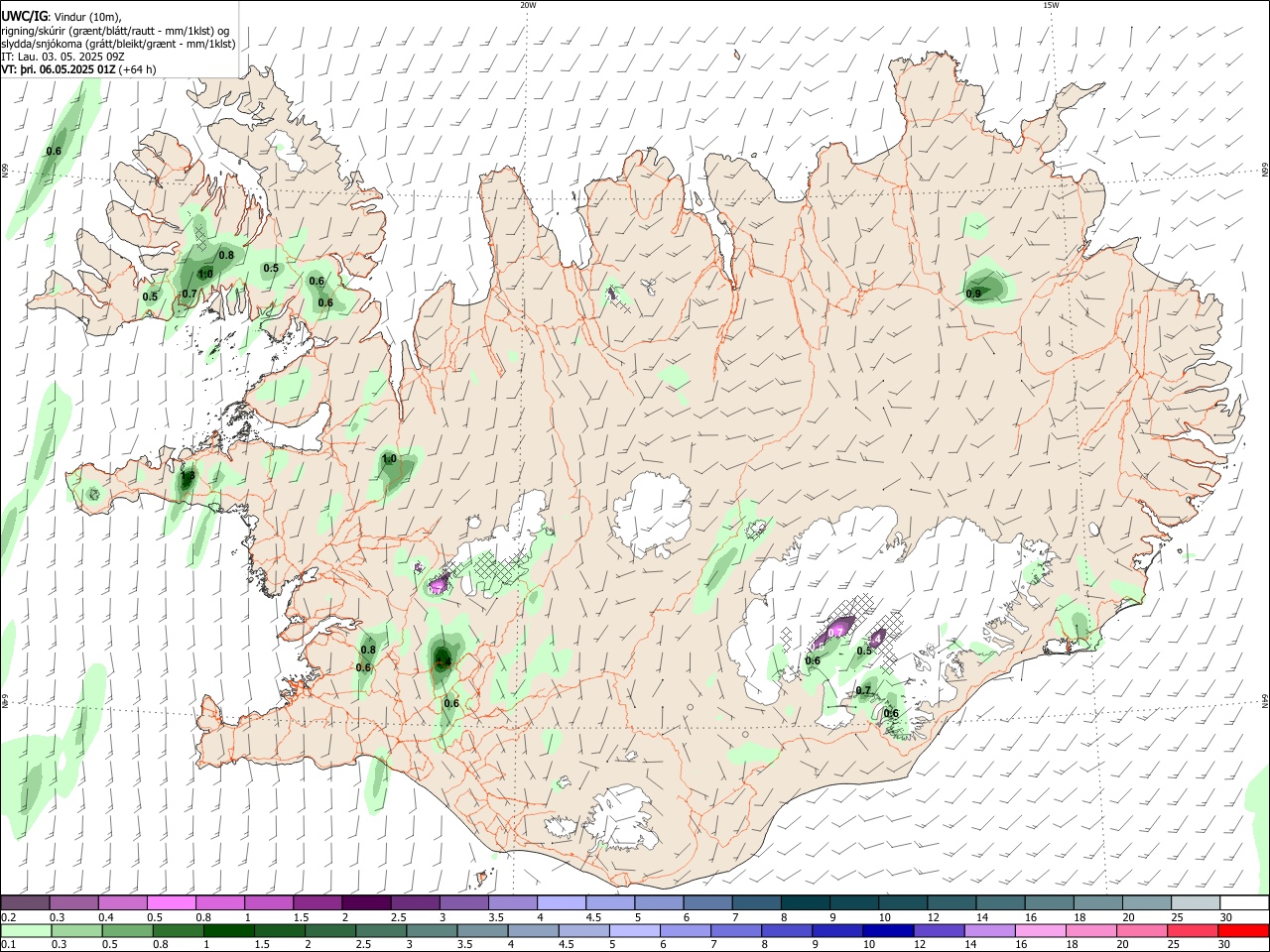Click the darkest purple 2 mm snow scale swatch

tap(366, 902)
